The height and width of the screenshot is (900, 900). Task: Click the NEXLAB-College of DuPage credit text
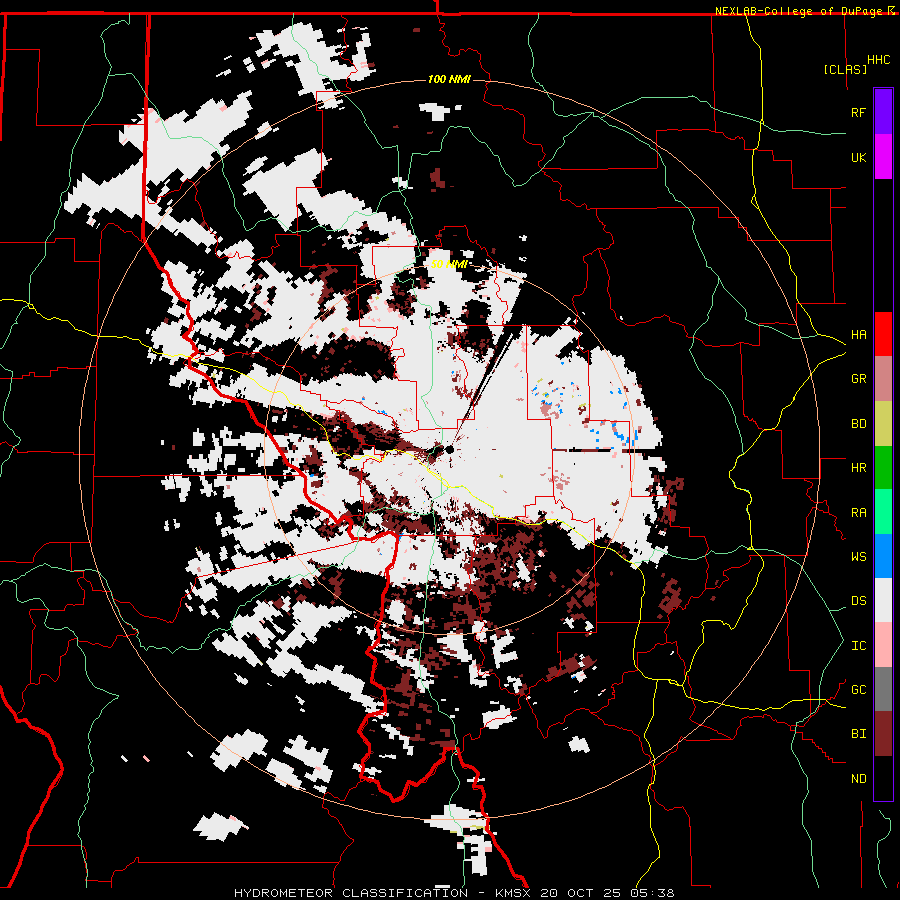point(800,11)
